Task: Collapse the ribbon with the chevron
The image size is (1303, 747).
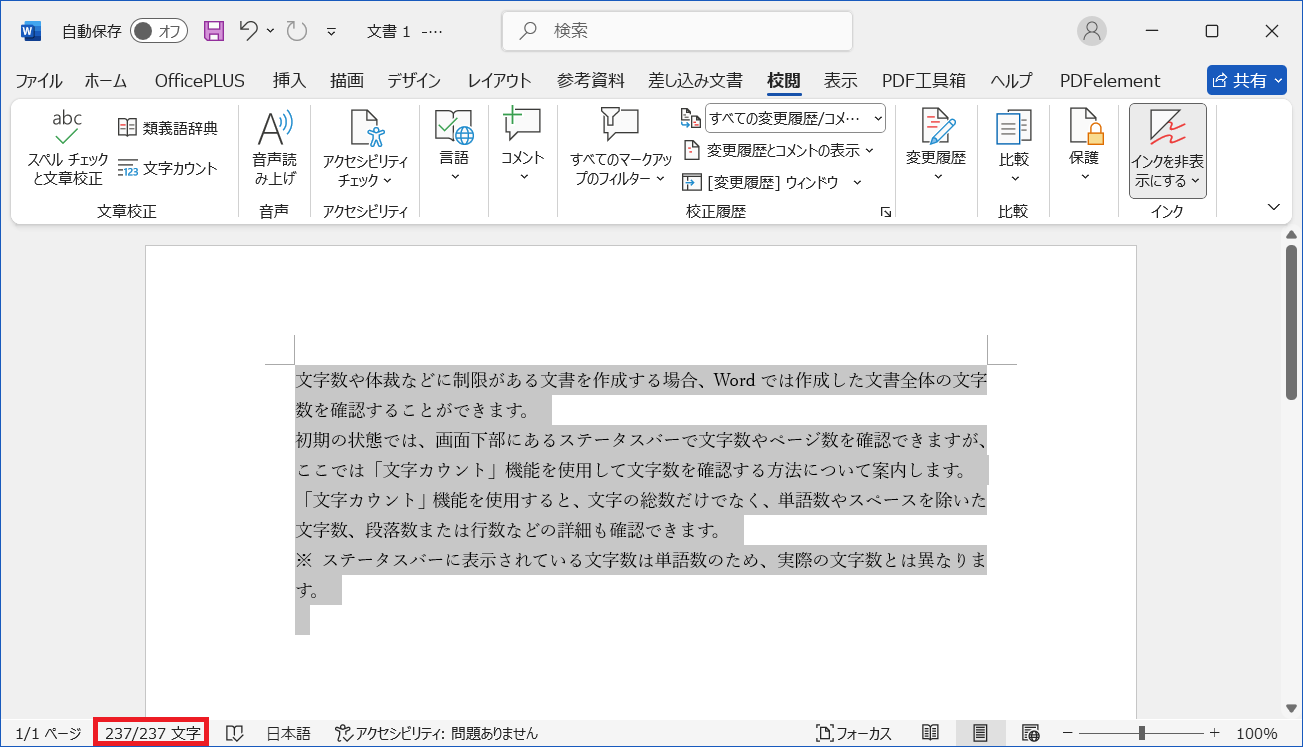Action: click(x=1273, y=207)
